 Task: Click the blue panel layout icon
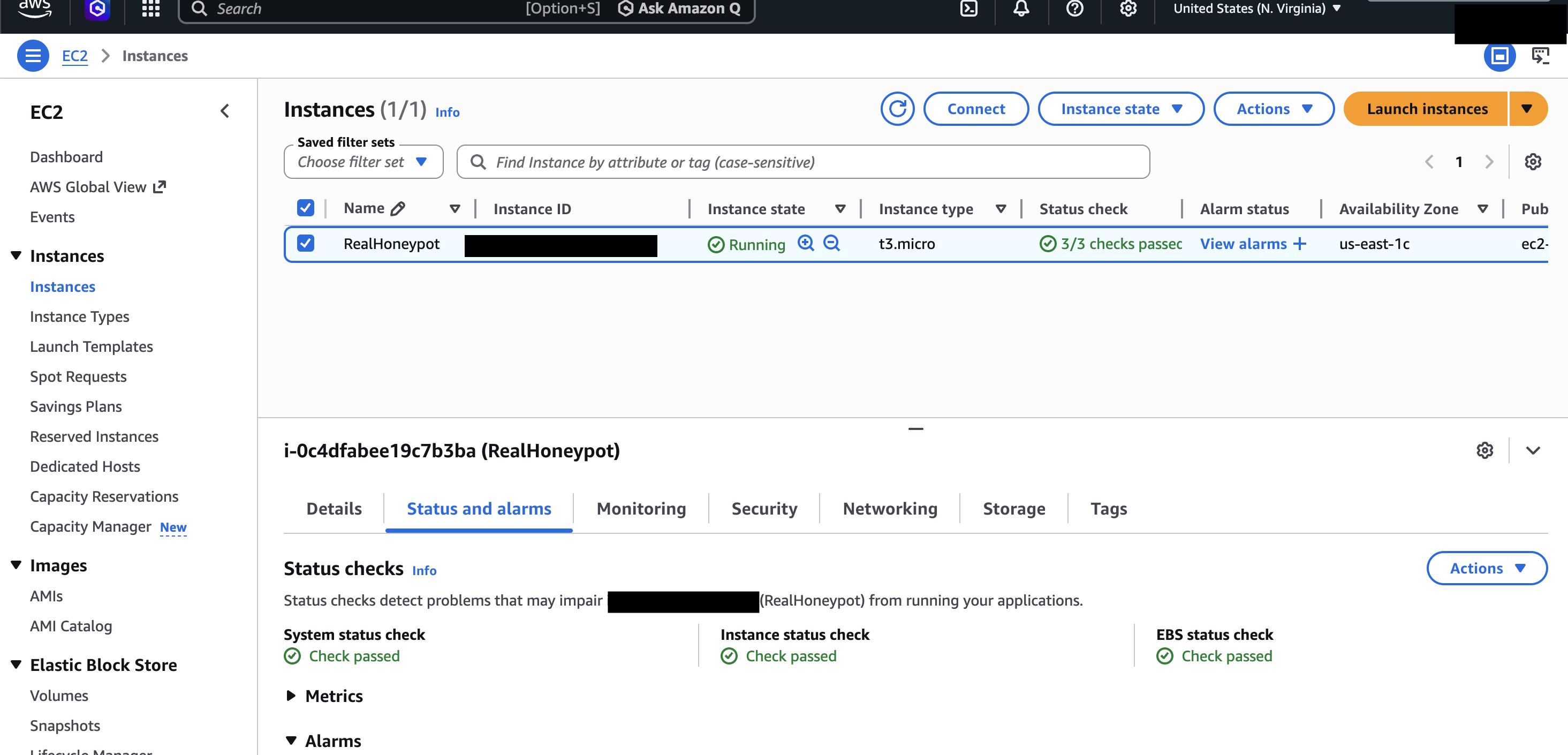pyautogui.click(x=1499, y=56)
